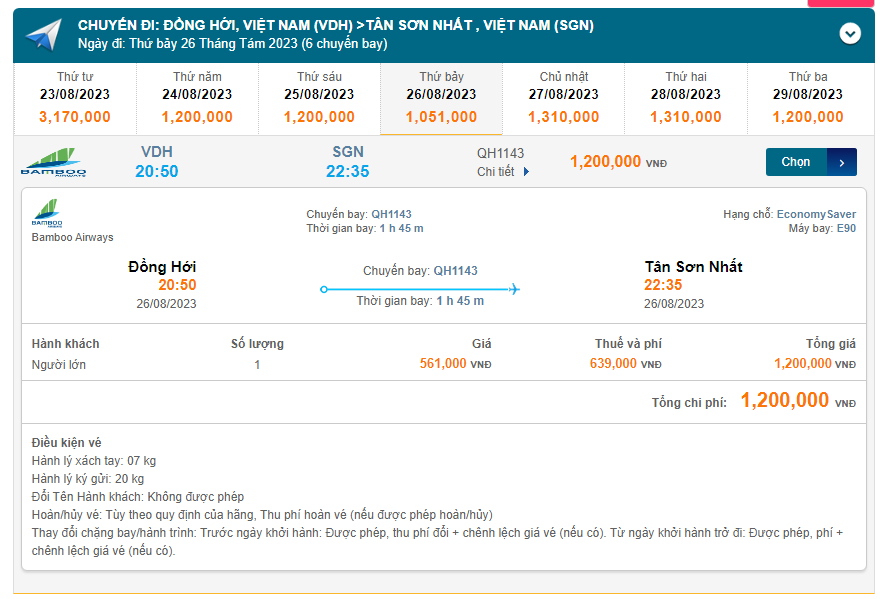Switch to Thứ sáu 25/08/2023 date tab

(319, 97)
